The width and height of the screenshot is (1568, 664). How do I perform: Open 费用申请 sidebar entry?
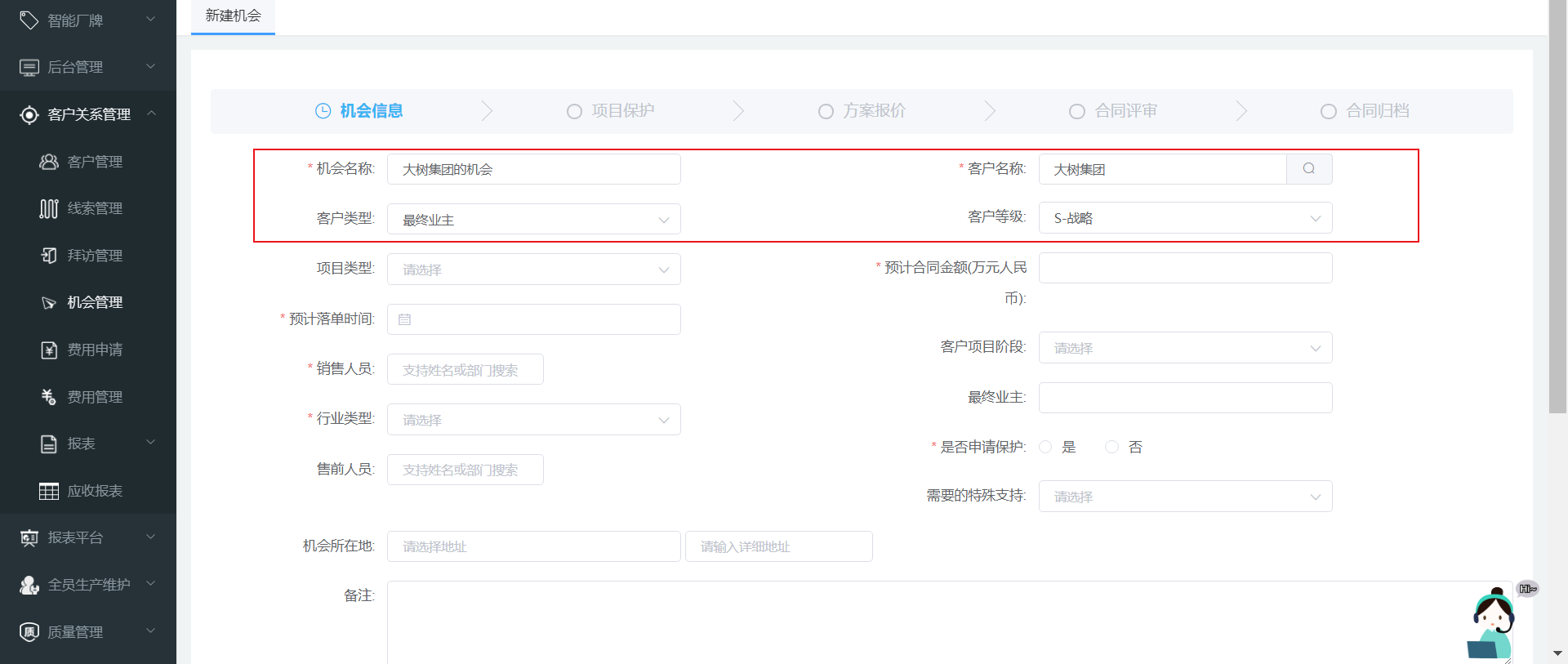click(94, 350)
